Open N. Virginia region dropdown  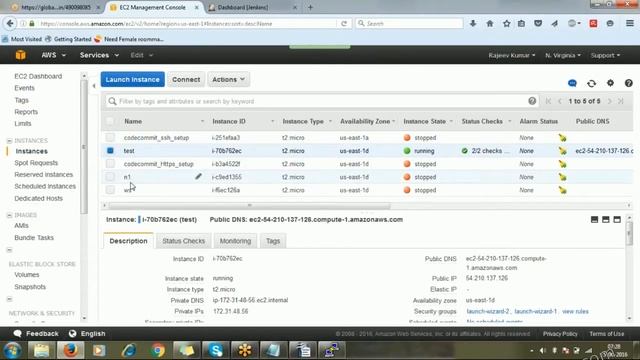click(562, 55)
